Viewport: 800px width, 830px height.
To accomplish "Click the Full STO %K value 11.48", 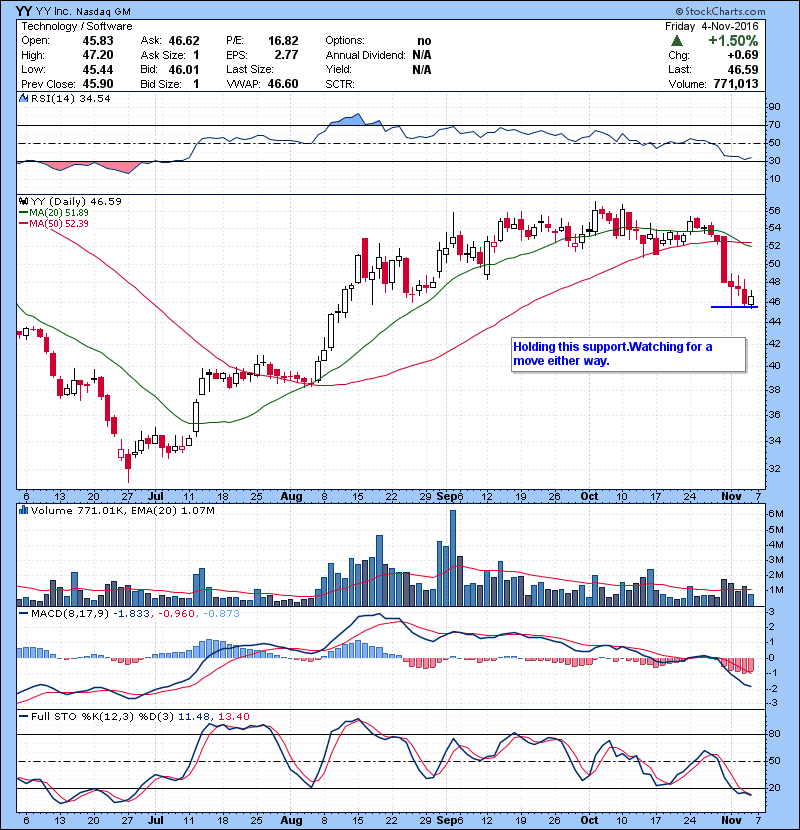I will (194, 717).
